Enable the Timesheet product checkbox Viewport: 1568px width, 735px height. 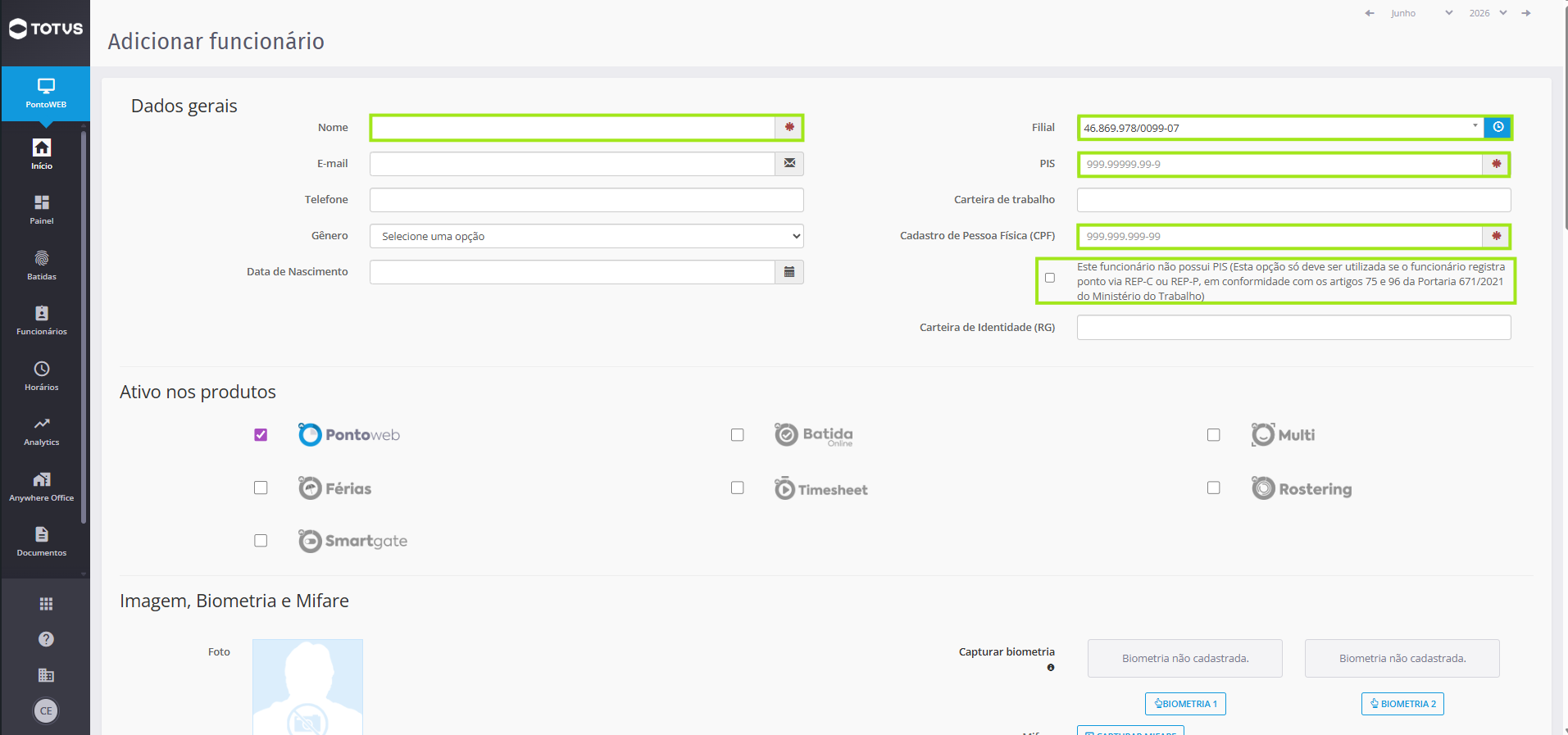point(738,488)
